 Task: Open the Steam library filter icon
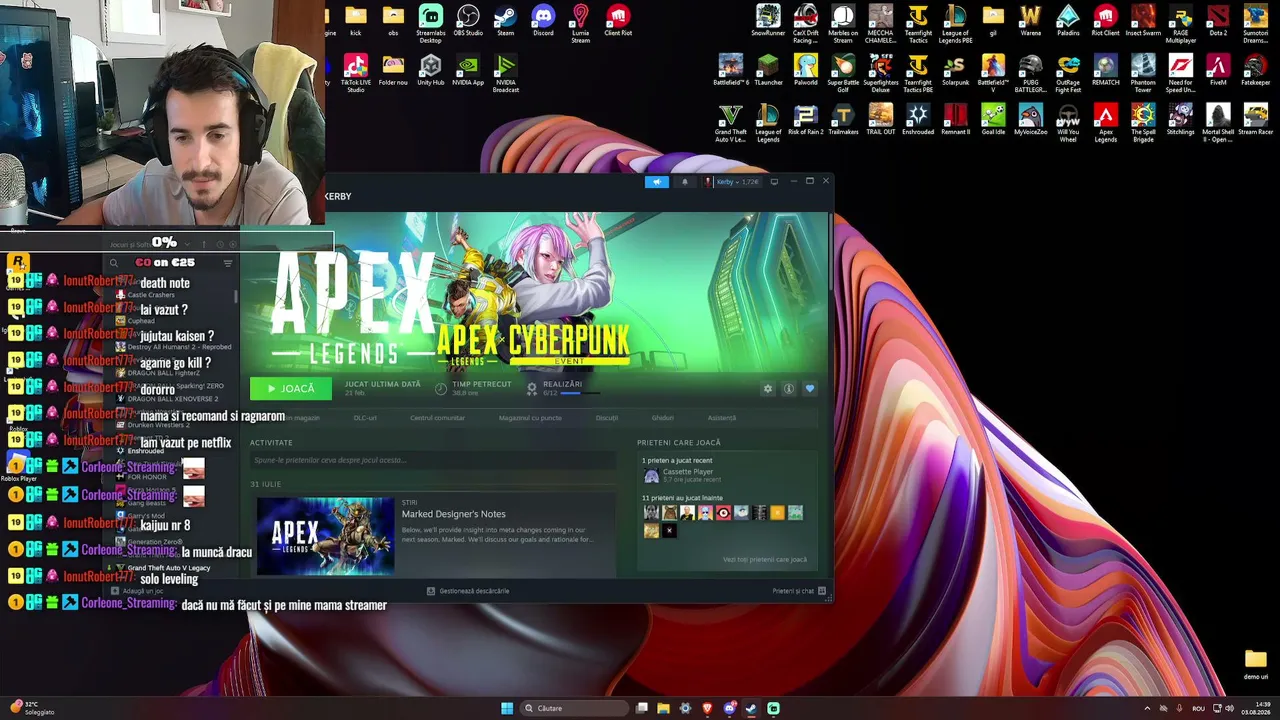click(228, 263)
